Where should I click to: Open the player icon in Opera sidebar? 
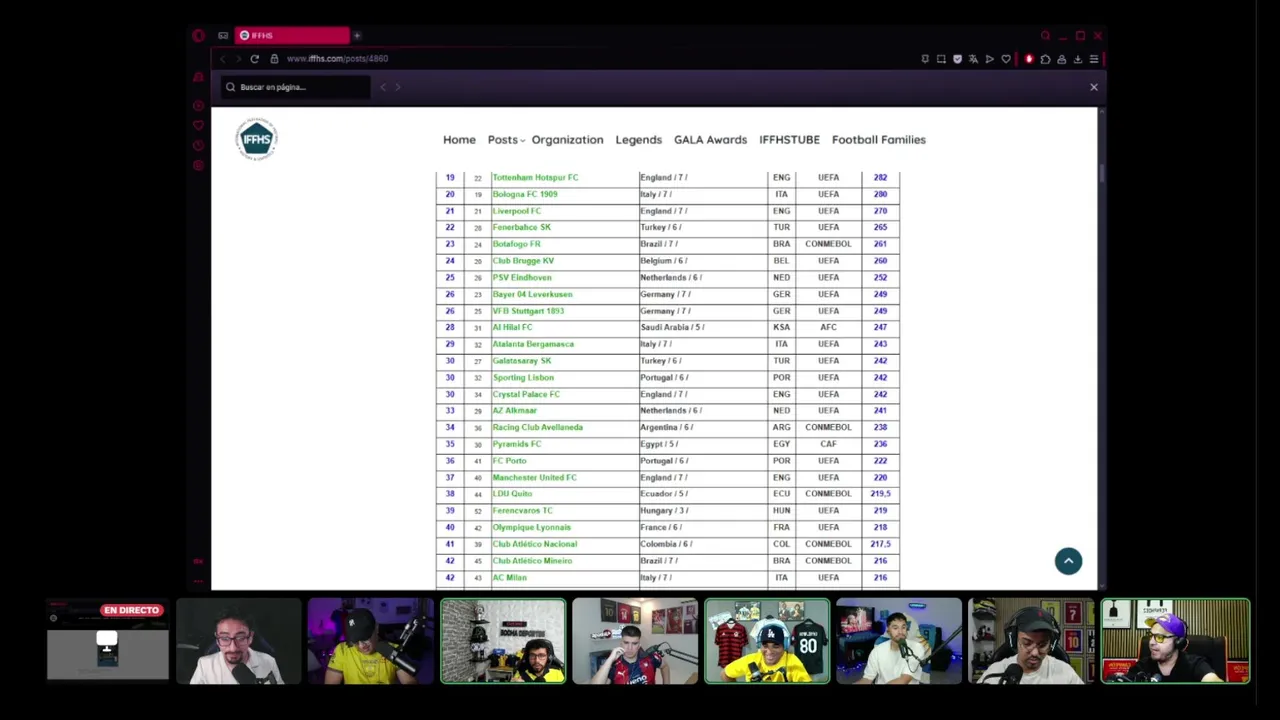pyautogui.click(x=198, y=105)
